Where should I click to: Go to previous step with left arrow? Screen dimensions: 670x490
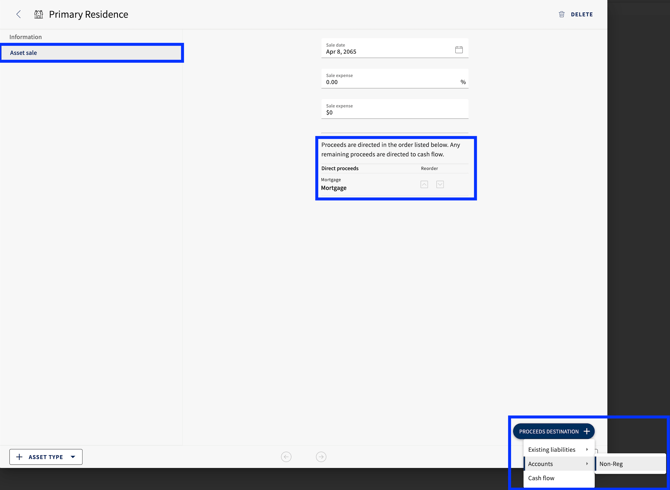(286, 457)
